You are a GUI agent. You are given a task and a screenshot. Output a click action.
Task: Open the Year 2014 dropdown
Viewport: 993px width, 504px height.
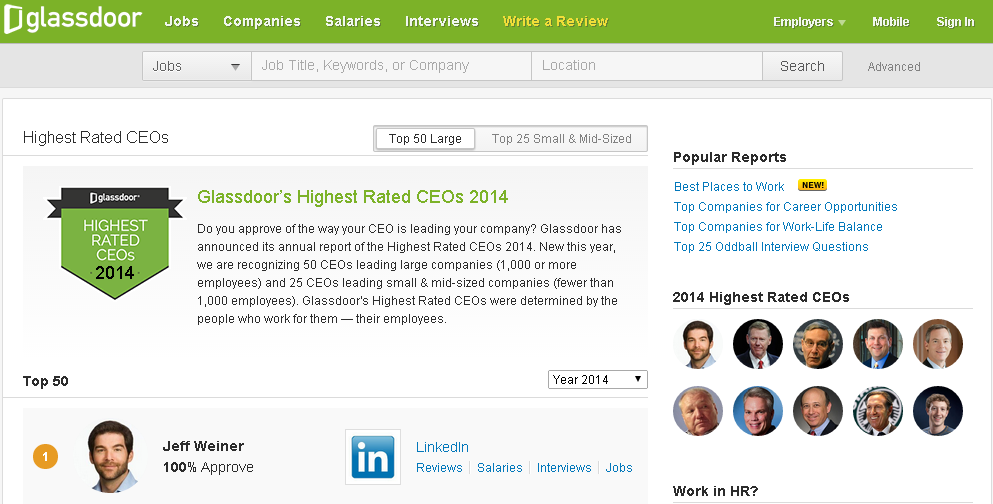(x=597, y=380)
